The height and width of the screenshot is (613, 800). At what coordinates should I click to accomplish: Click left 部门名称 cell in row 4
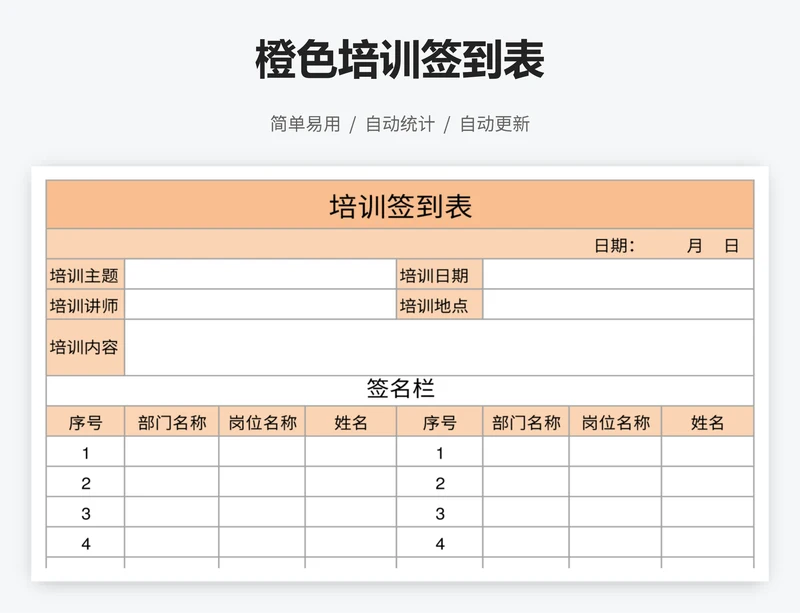point(171,542)
